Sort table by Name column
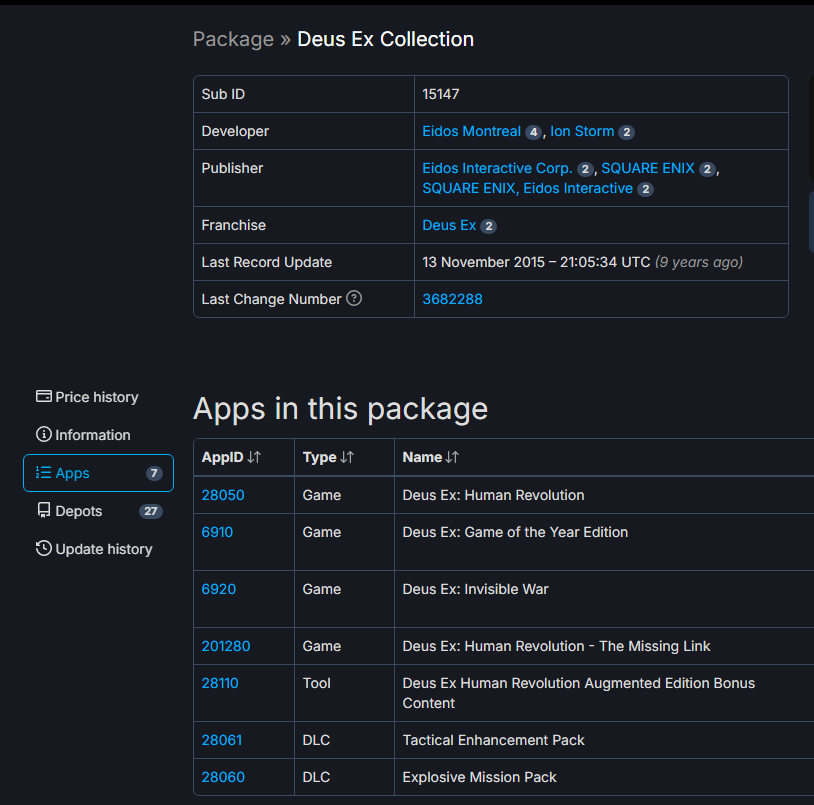The image size is (814, 805). pos(431,457)
